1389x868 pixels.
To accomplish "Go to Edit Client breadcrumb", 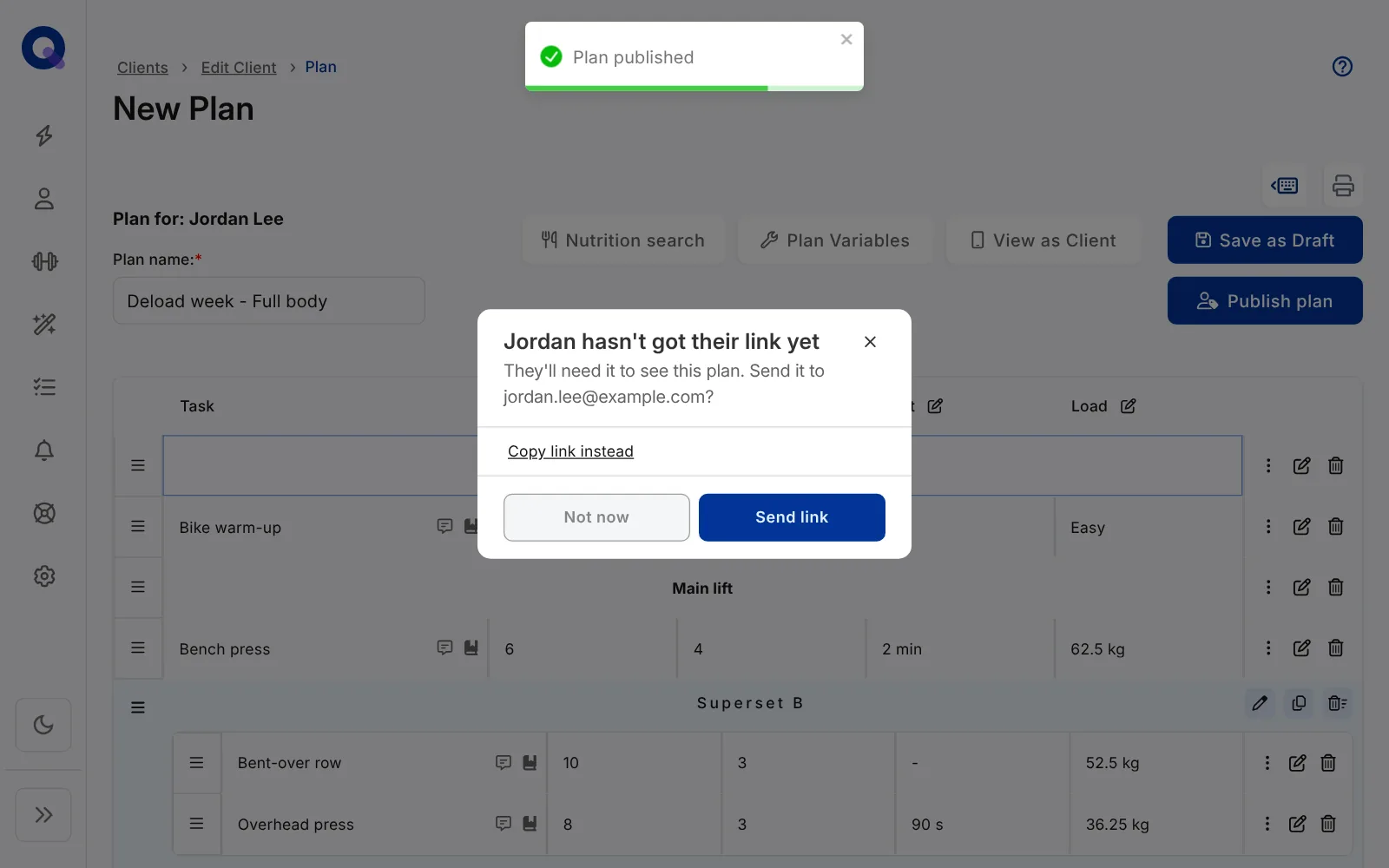I will pyautogui.click(x=239, y=68).
